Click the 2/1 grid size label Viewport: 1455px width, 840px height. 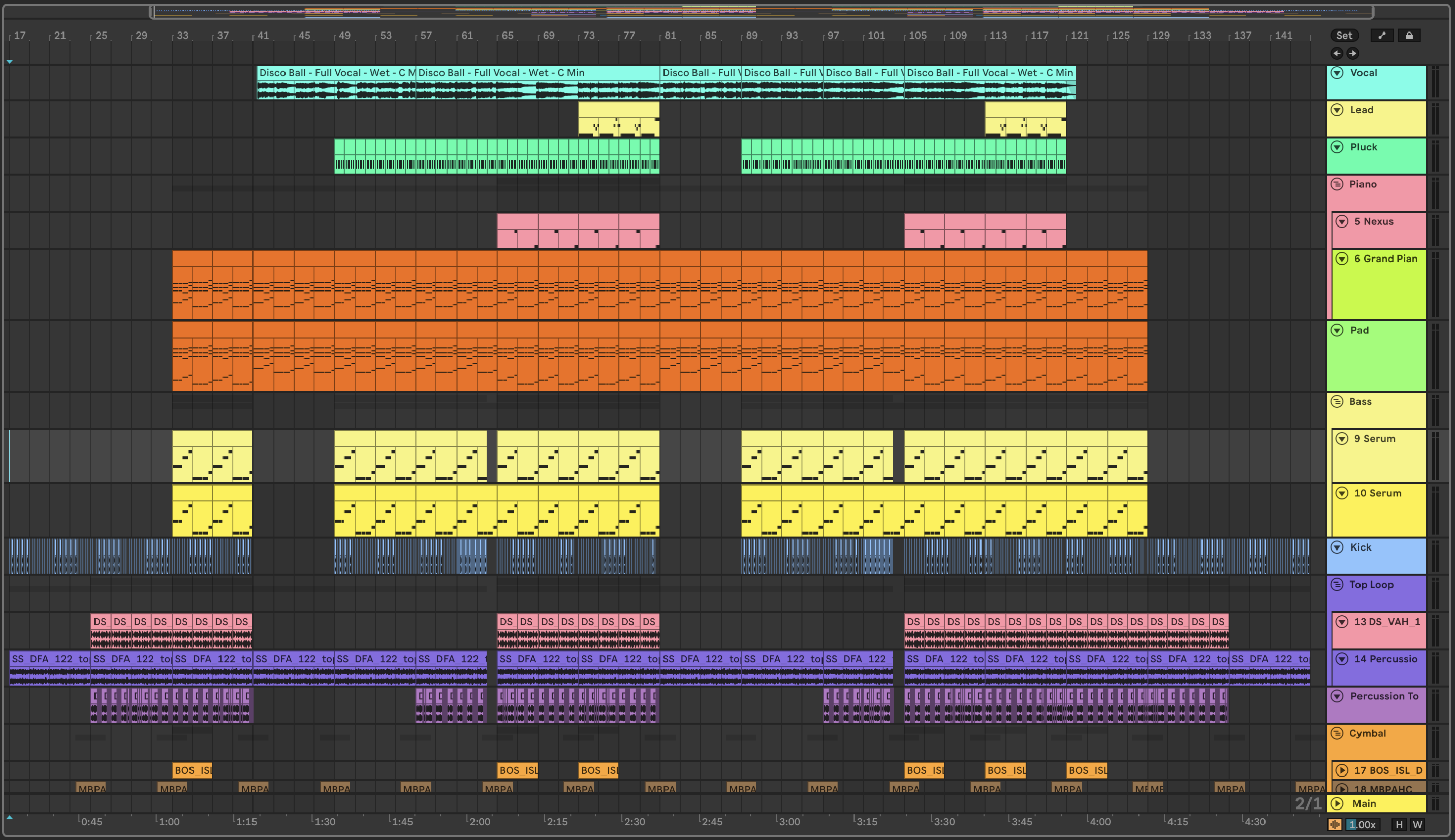click(1308, 803)
